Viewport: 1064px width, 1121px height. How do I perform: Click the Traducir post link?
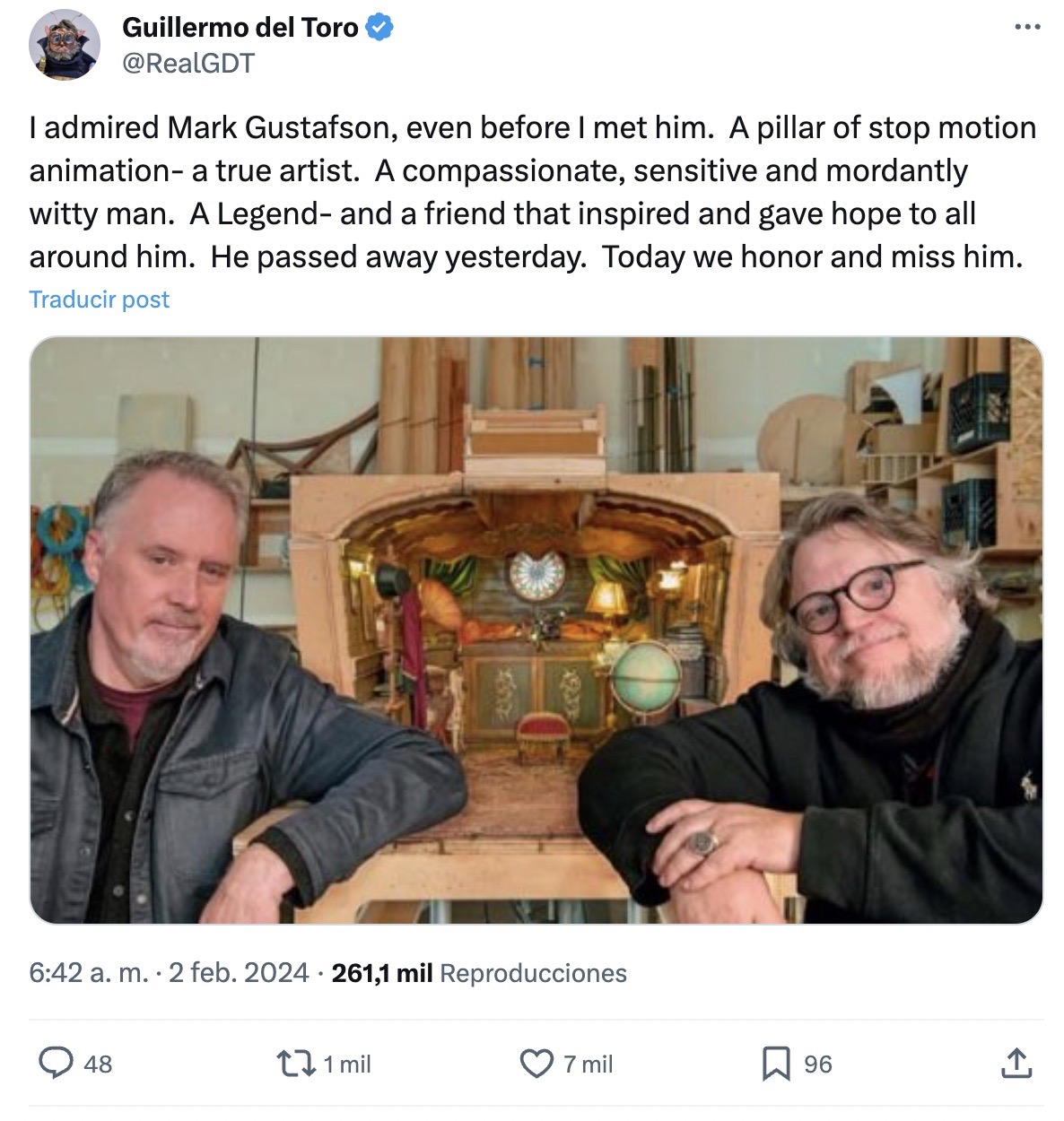tap(99, 299)
